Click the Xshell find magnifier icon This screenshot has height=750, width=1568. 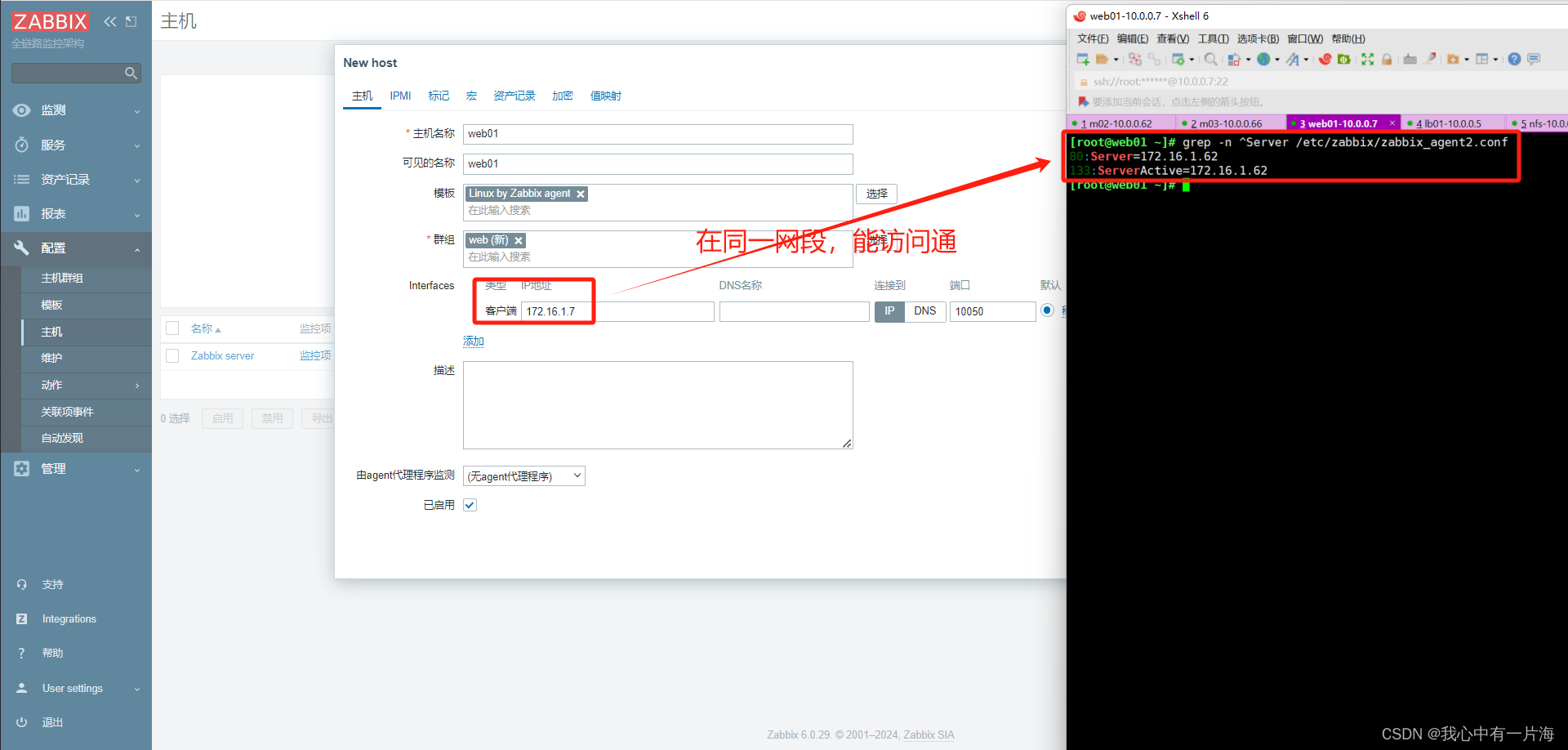pyautogui.click(x=1211, y=59)
